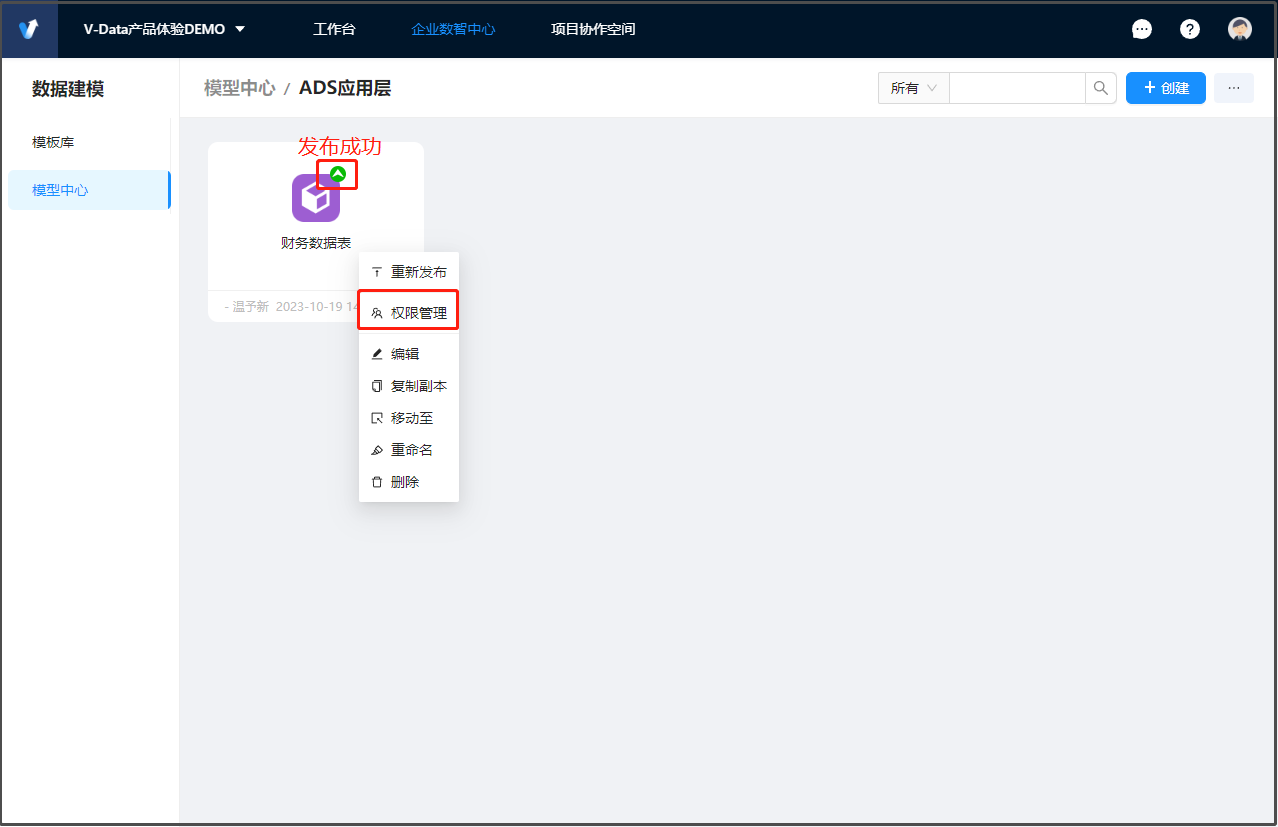The image size is (1278, 827).
Task: Switch to the 工作台 tab
Action: [x=334, y=29]
